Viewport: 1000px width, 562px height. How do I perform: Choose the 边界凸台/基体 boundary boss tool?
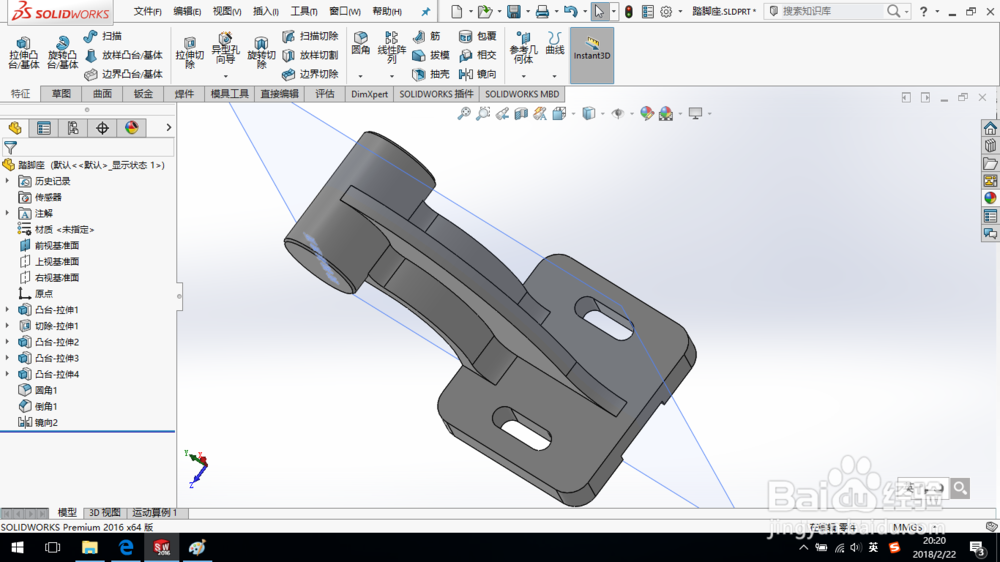(x=124, y=75)
